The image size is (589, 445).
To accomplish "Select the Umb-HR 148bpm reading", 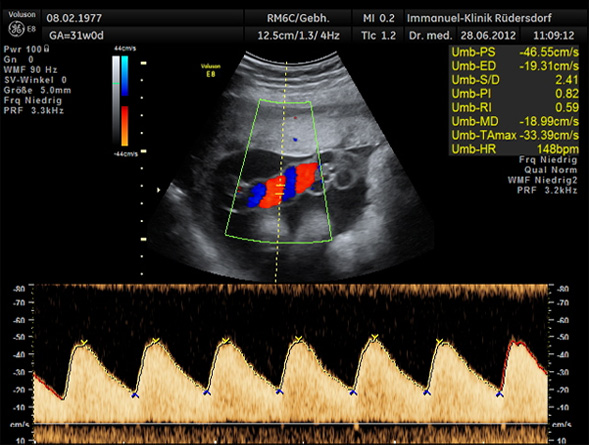I will (x=515, y=149).
